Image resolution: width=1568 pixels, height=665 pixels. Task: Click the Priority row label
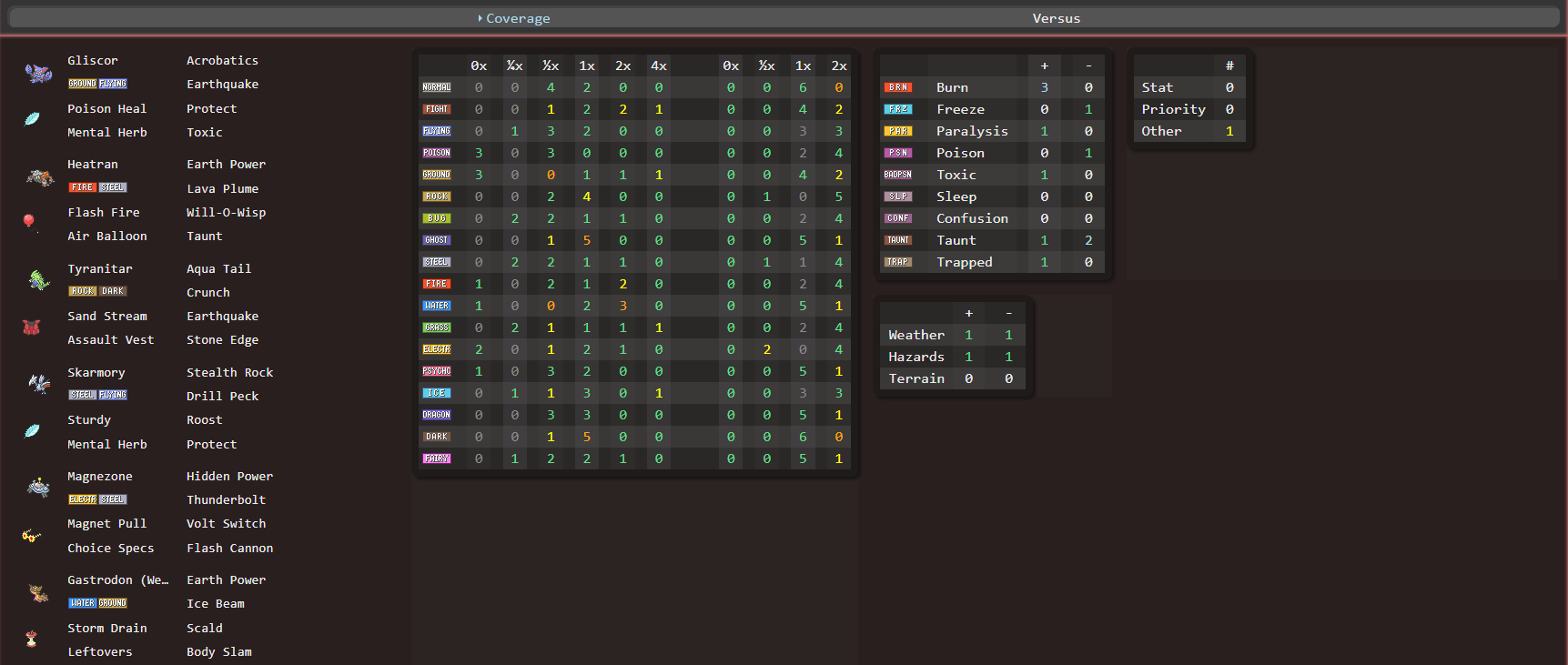tap(1173, 109)
